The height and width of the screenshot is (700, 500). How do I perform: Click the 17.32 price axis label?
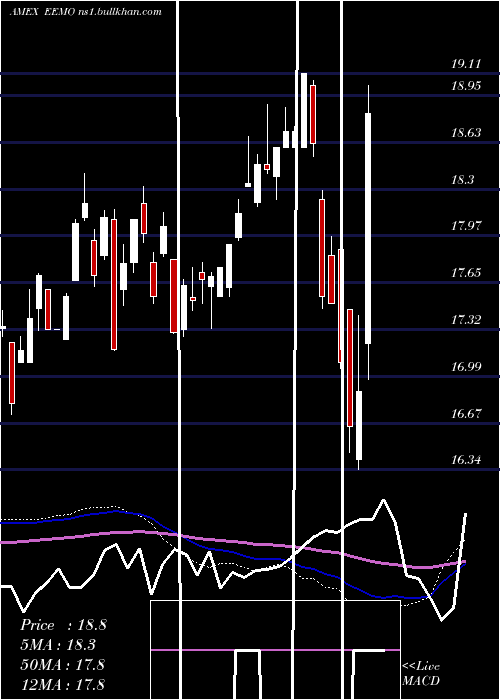466,320
